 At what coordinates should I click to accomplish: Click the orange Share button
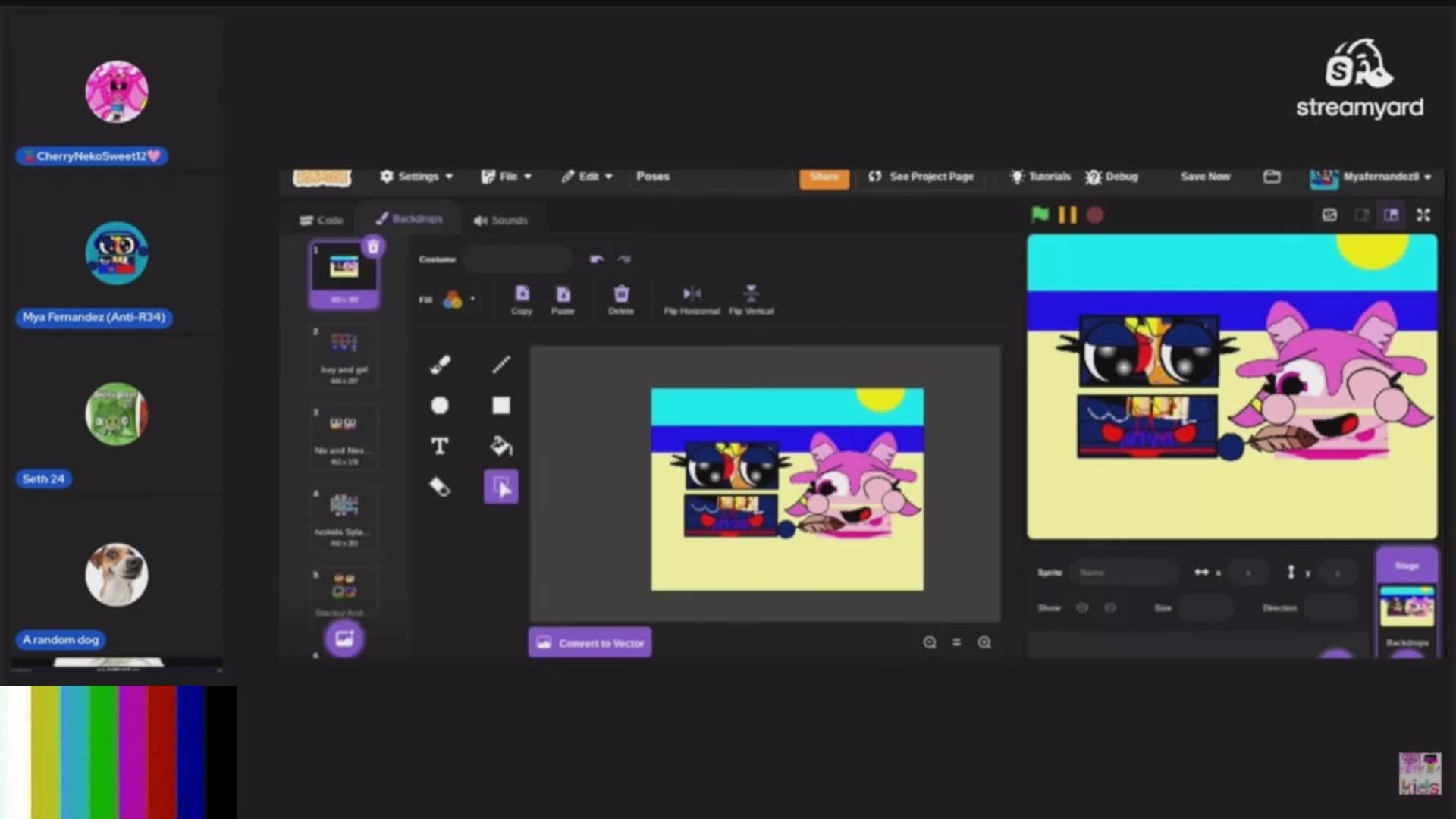pos(824,177)
